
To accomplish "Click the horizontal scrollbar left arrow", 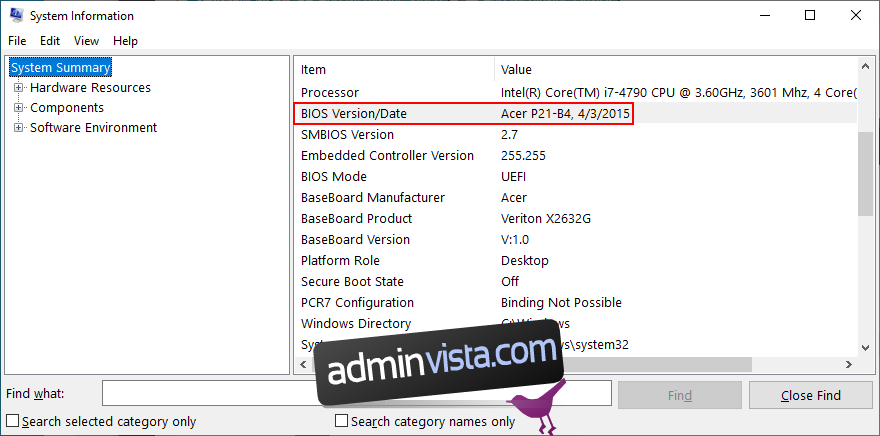I will tap(304, 365).
